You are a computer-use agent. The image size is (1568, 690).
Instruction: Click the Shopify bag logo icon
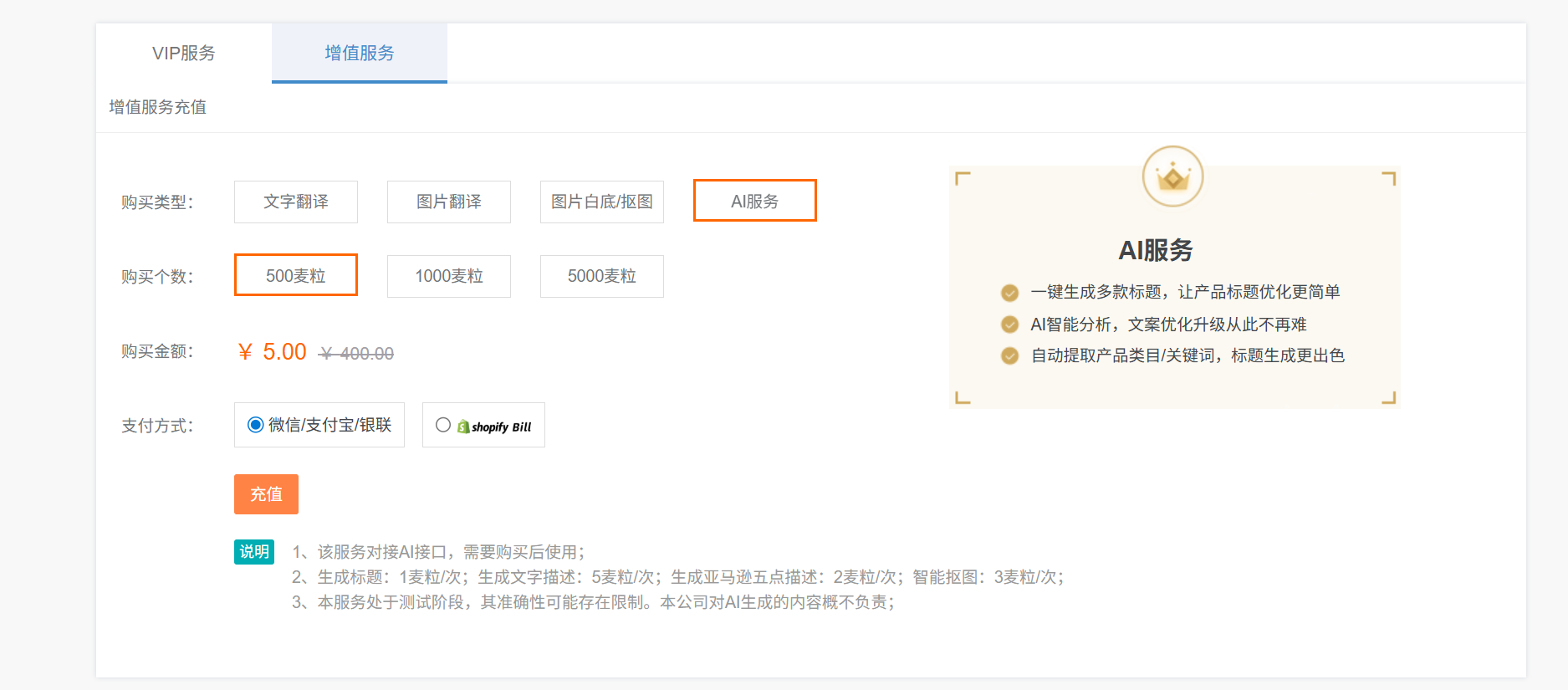(x=463, y=427)
